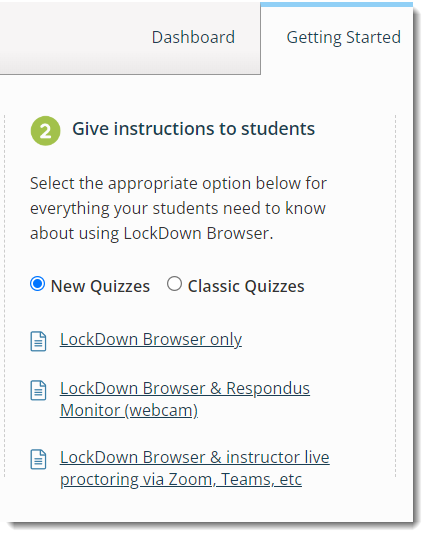Select the New Quizzes radio button
Image resolution: width=428 pixels, height=537 pixels.
(x=37, y=284)
